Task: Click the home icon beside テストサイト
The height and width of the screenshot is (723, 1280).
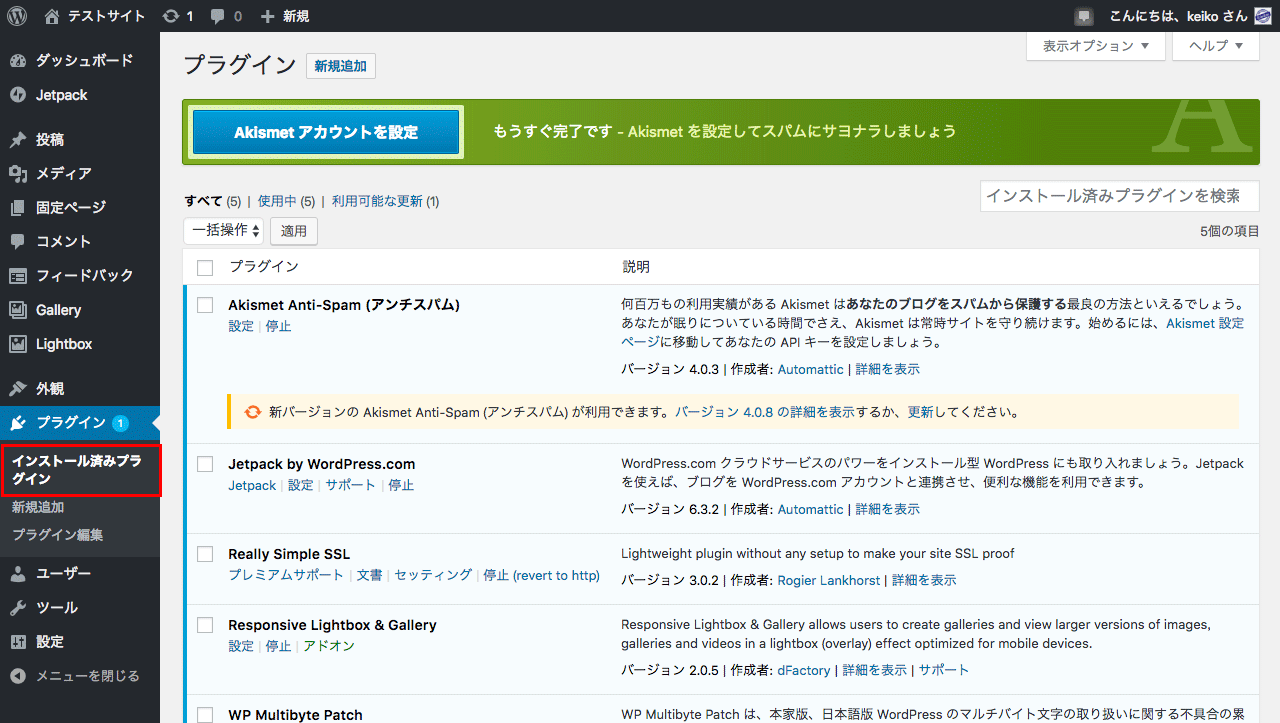Action: (x=52, y=16)
